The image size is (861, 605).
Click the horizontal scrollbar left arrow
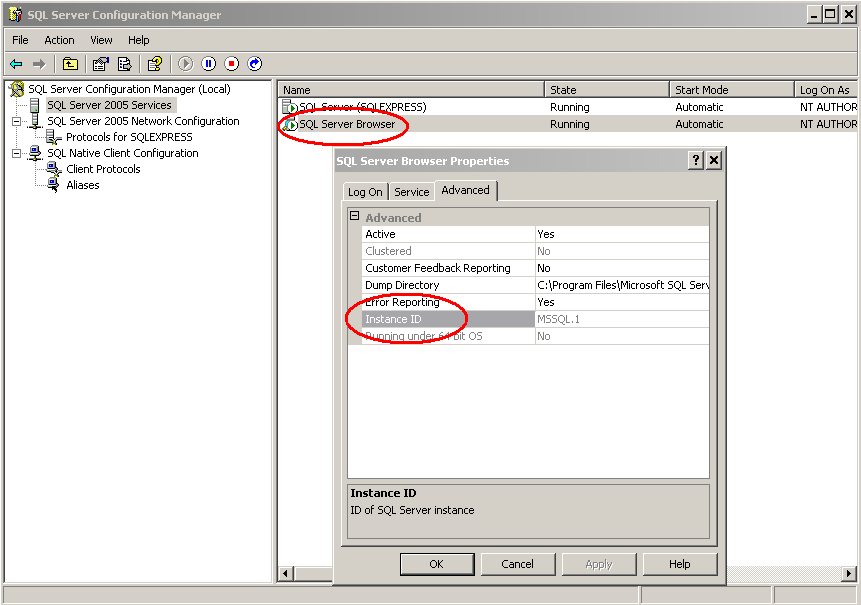(285, 574)
